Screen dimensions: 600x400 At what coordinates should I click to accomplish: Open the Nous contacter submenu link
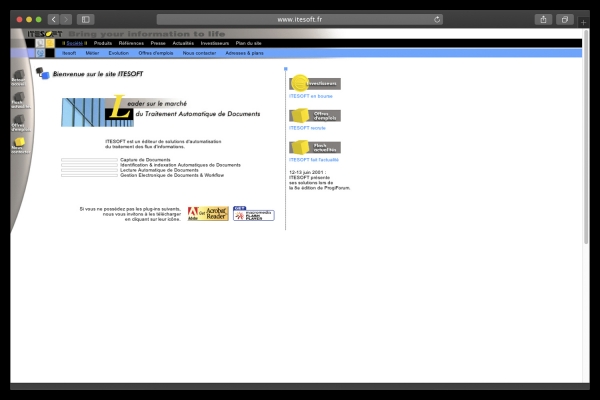[201, 53]
